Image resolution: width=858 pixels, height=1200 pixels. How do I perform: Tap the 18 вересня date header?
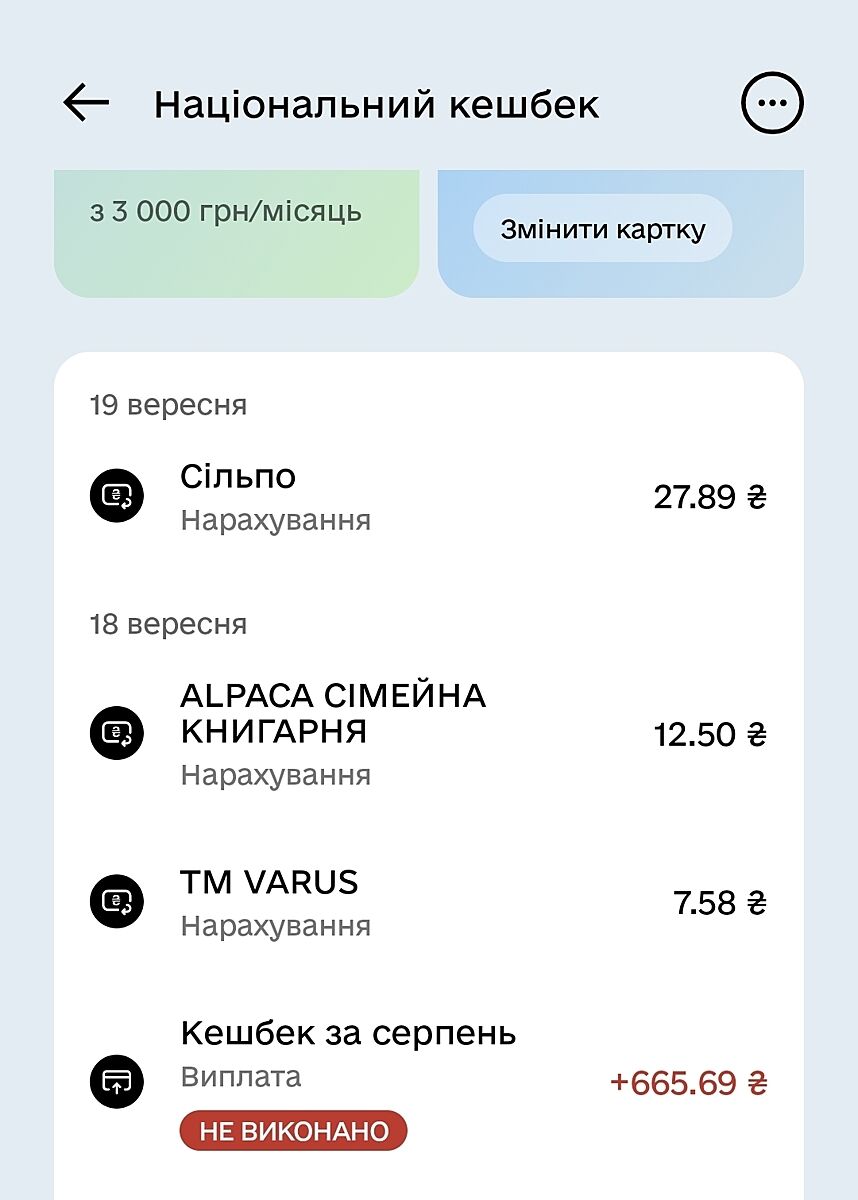[168, 625]
